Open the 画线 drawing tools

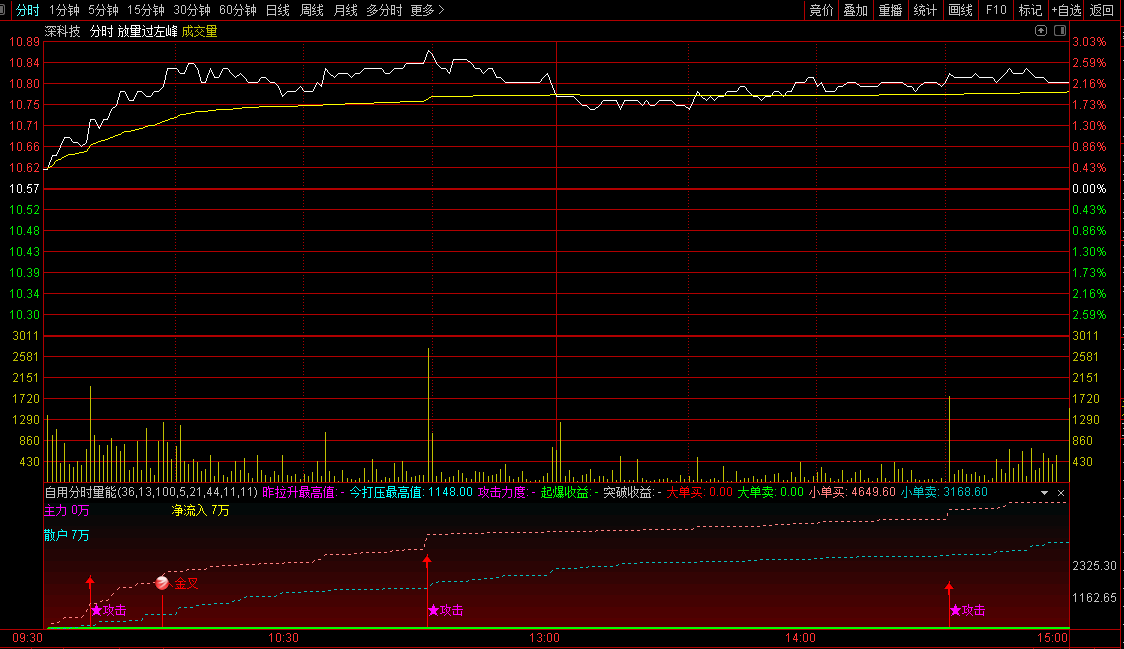(960, 10)
